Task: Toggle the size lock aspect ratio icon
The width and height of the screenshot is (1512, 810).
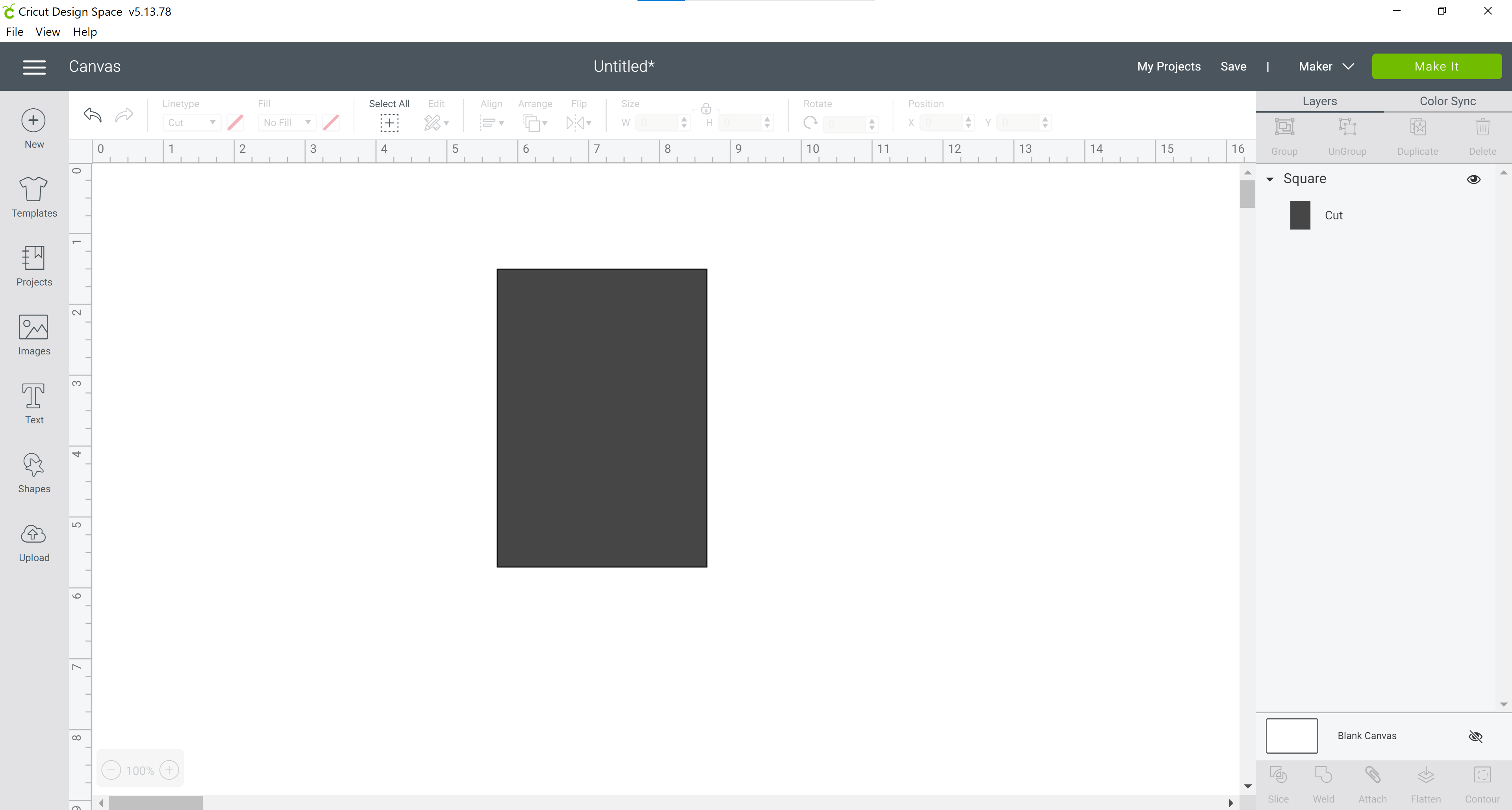Action: [x=706, y=109]
